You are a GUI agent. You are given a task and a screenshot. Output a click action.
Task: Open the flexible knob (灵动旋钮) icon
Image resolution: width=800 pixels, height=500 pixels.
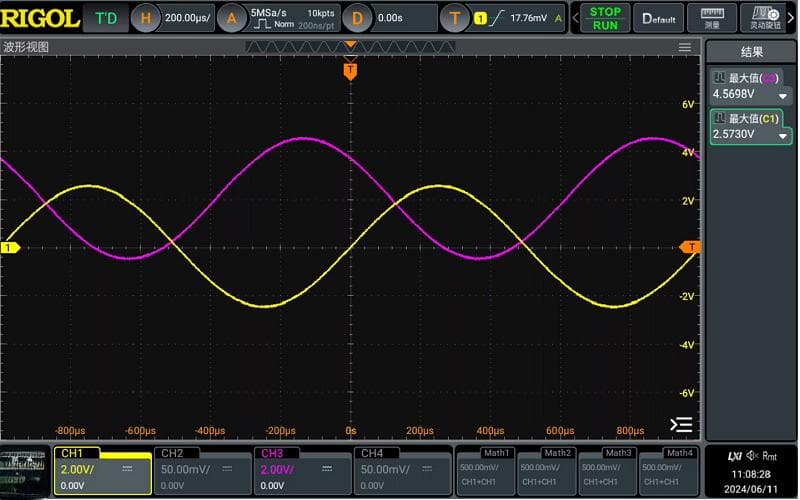(764, 18)
